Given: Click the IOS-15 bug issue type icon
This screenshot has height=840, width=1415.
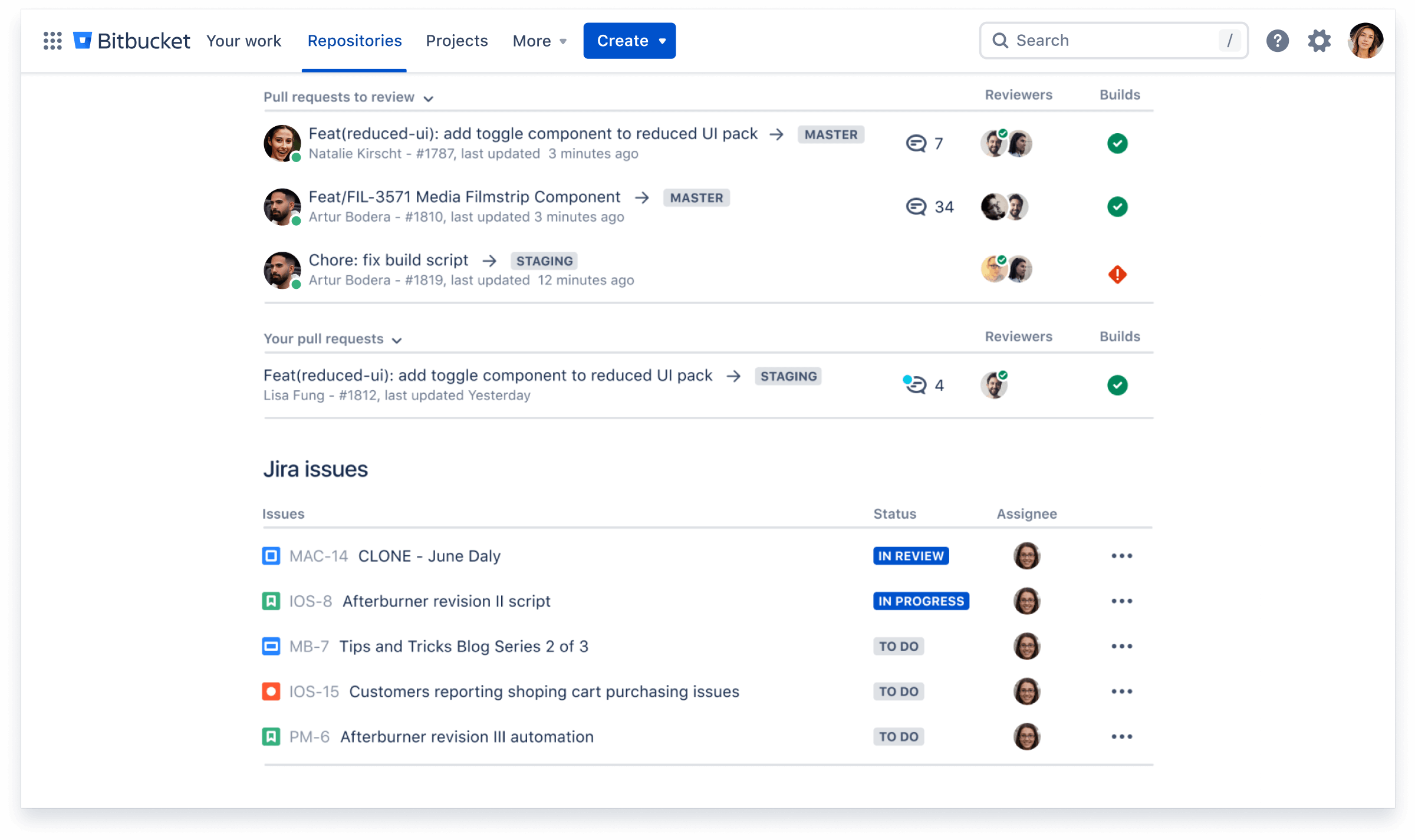Looking at the screenshot, I should [x=272, y=691].
